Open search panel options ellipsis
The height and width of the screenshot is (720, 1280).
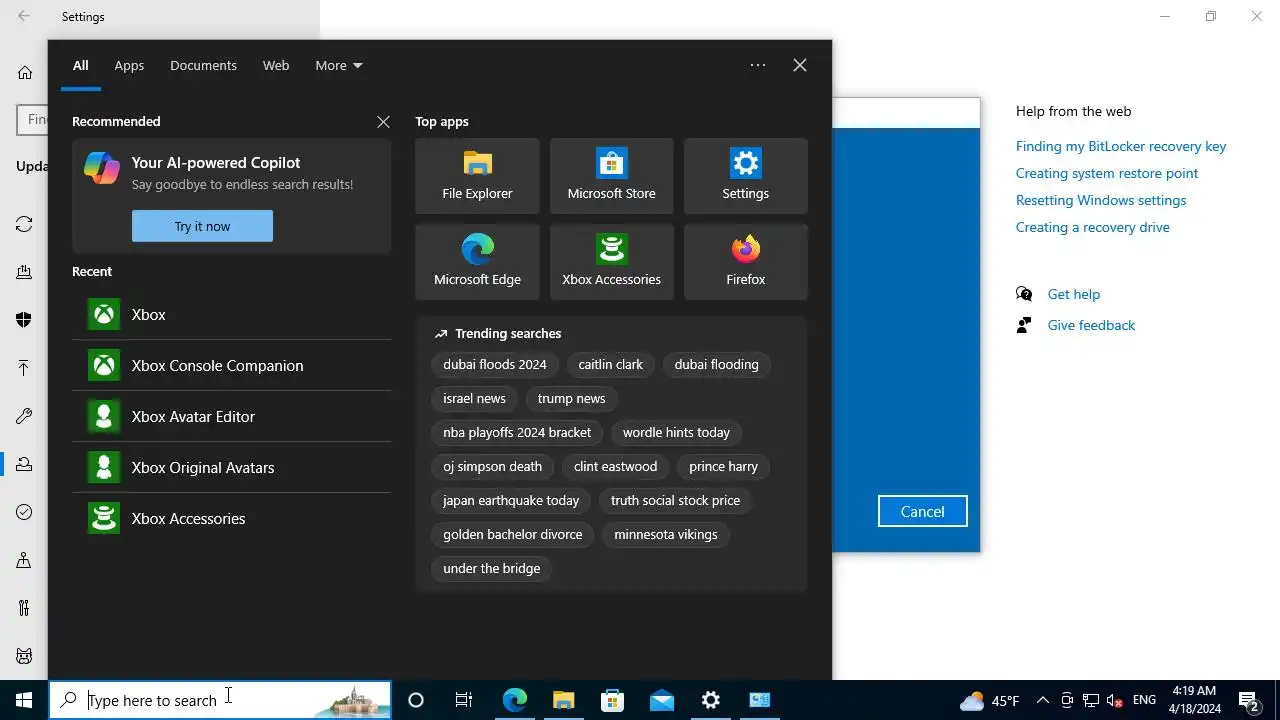[x=758, y=65]
